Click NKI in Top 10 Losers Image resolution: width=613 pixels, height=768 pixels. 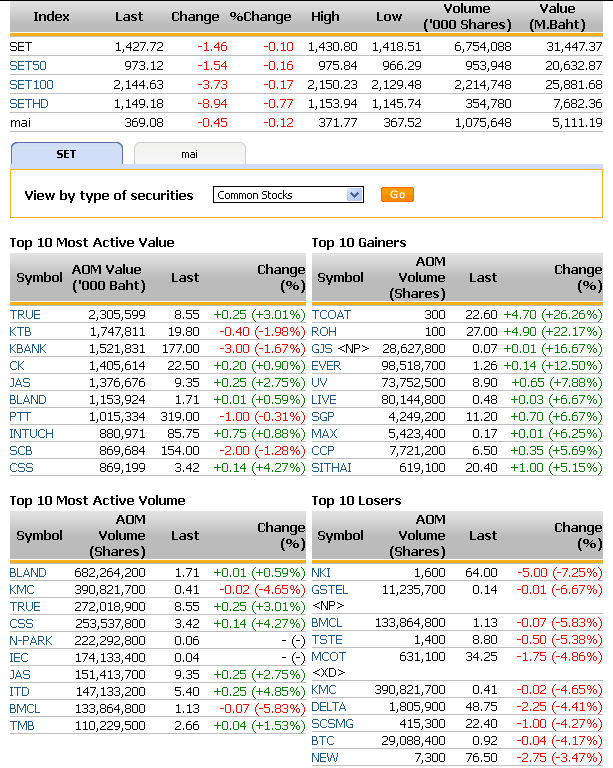[321, 572]
